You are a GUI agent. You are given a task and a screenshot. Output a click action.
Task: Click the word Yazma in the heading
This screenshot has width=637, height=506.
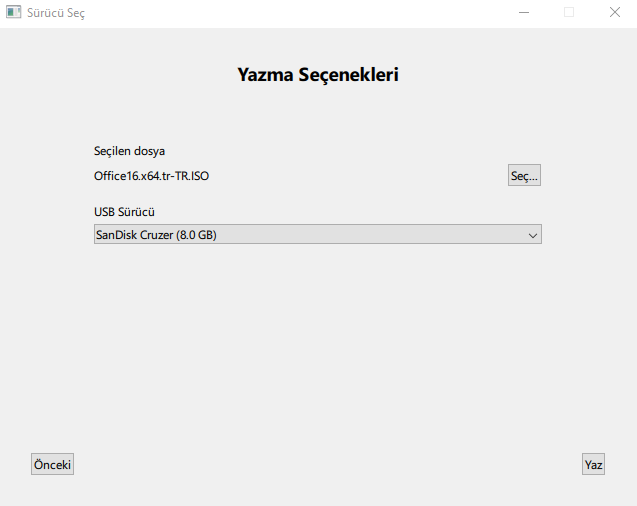tap(265, 74)
